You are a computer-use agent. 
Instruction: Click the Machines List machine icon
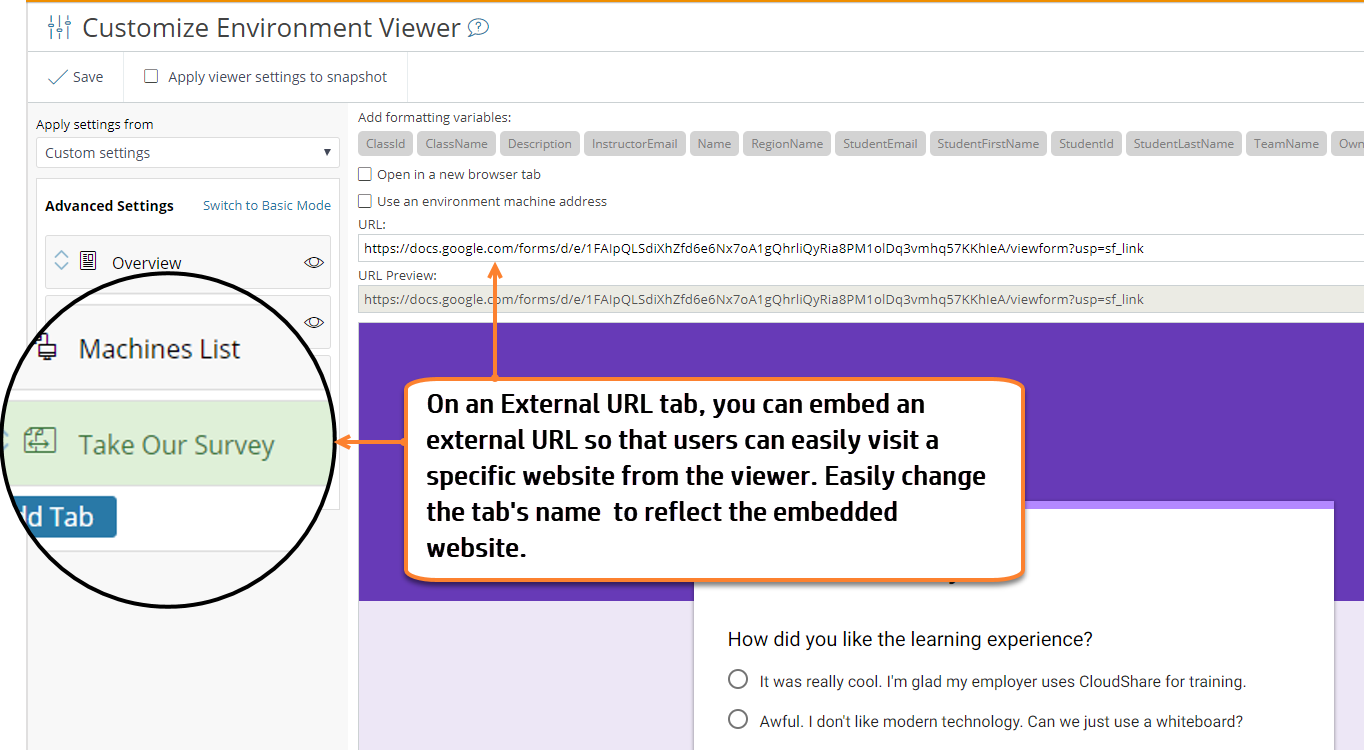point(46,349)
